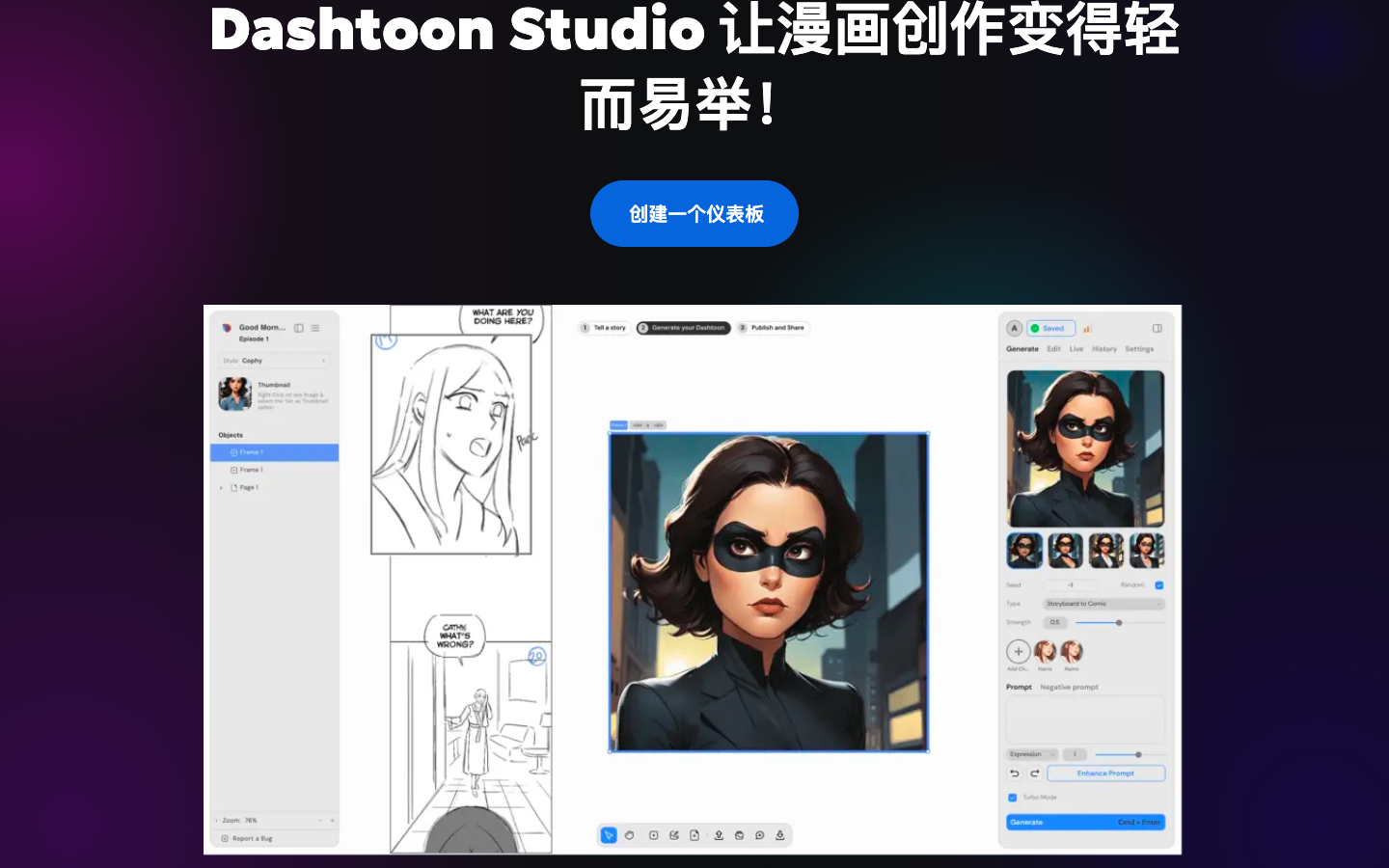
Task: Click the Expression weight value field
Action: coord(1075,754)
